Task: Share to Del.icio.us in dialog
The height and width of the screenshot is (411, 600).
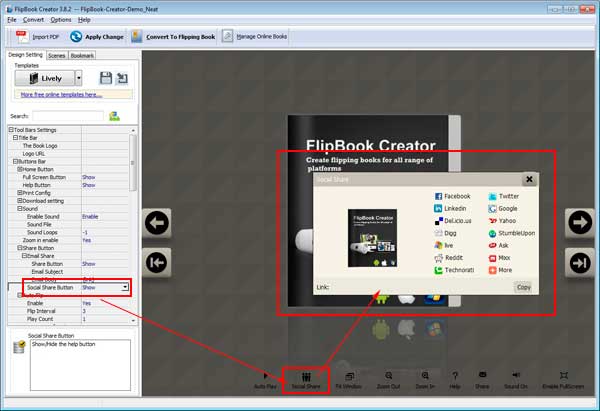Action: pos(453,221)
